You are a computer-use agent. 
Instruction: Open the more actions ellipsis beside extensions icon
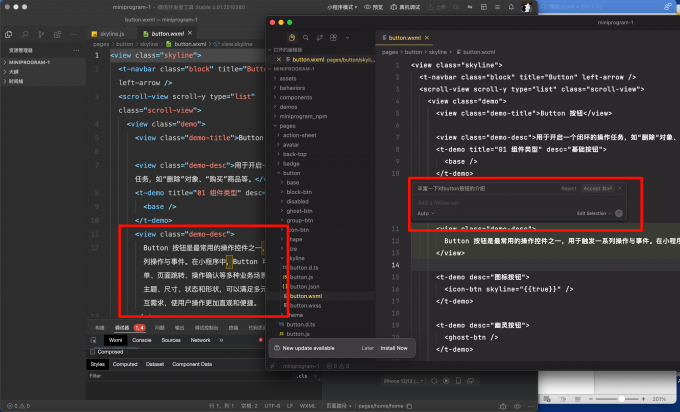coord(74,34)
